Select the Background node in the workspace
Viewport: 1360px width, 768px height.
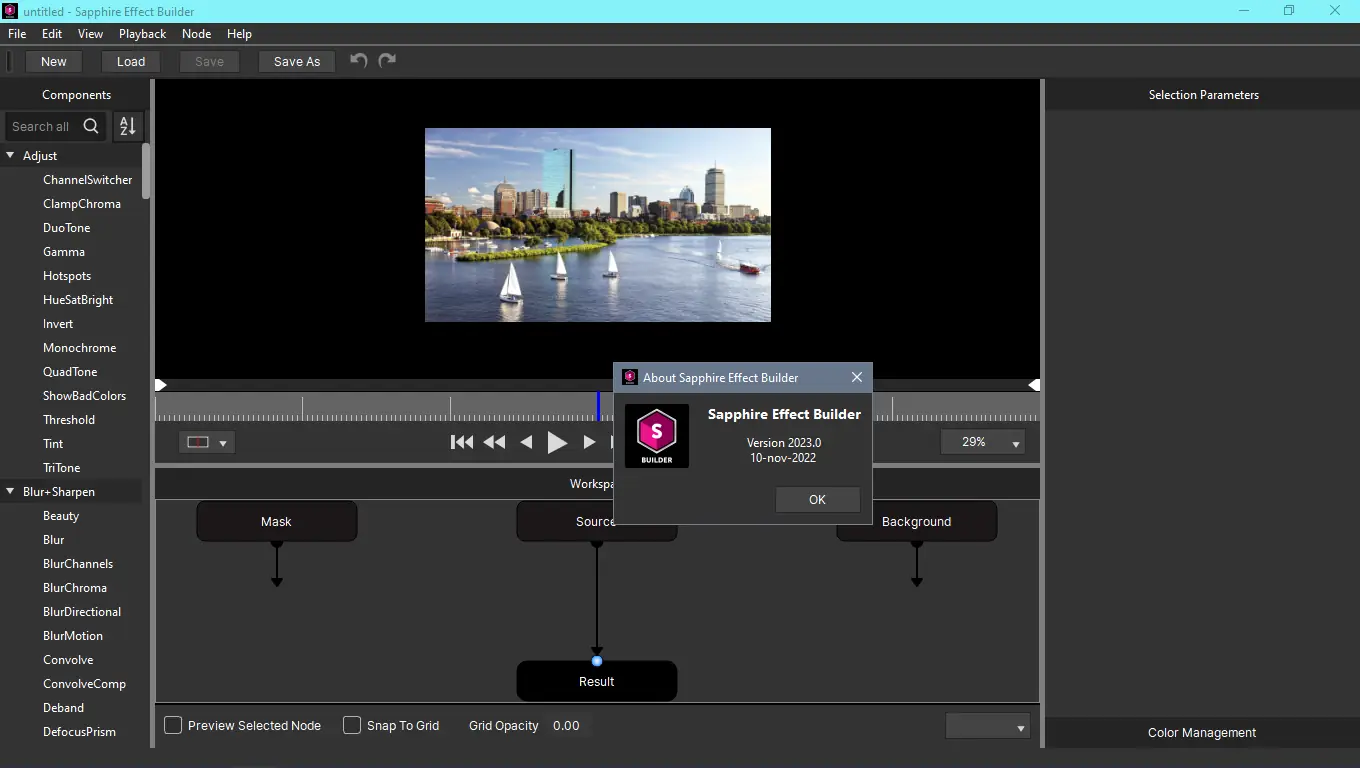pos(917,521)
